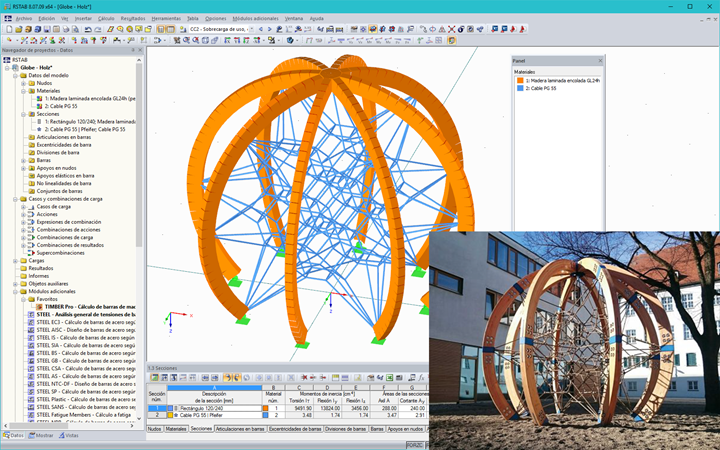Viewport: 720px width, 450px height.
Task: Click the Mostrar navigator tab
Action: click(x=41, y=435)
